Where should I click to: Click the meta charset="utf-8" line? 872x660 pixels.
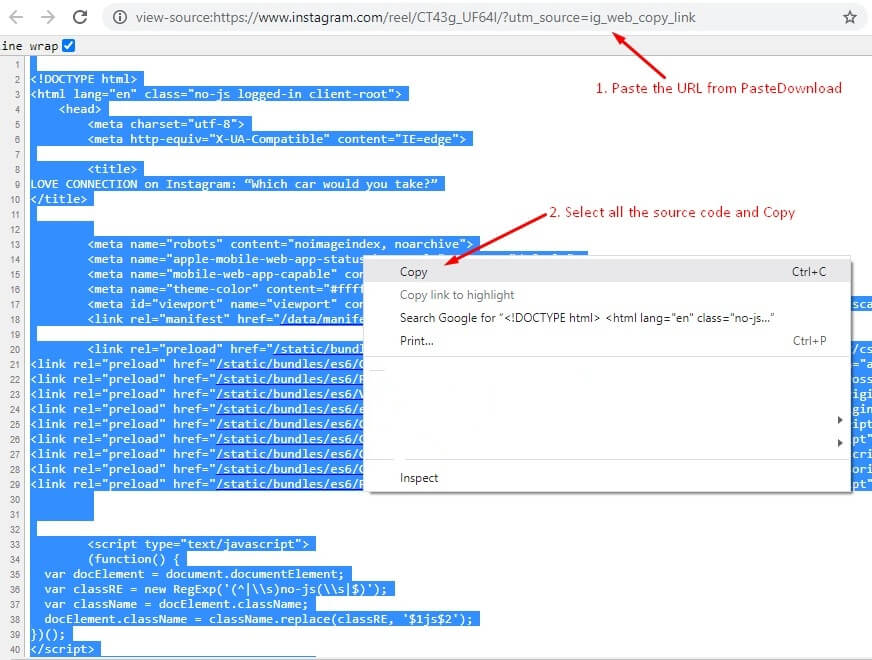[x=166, y=124]
